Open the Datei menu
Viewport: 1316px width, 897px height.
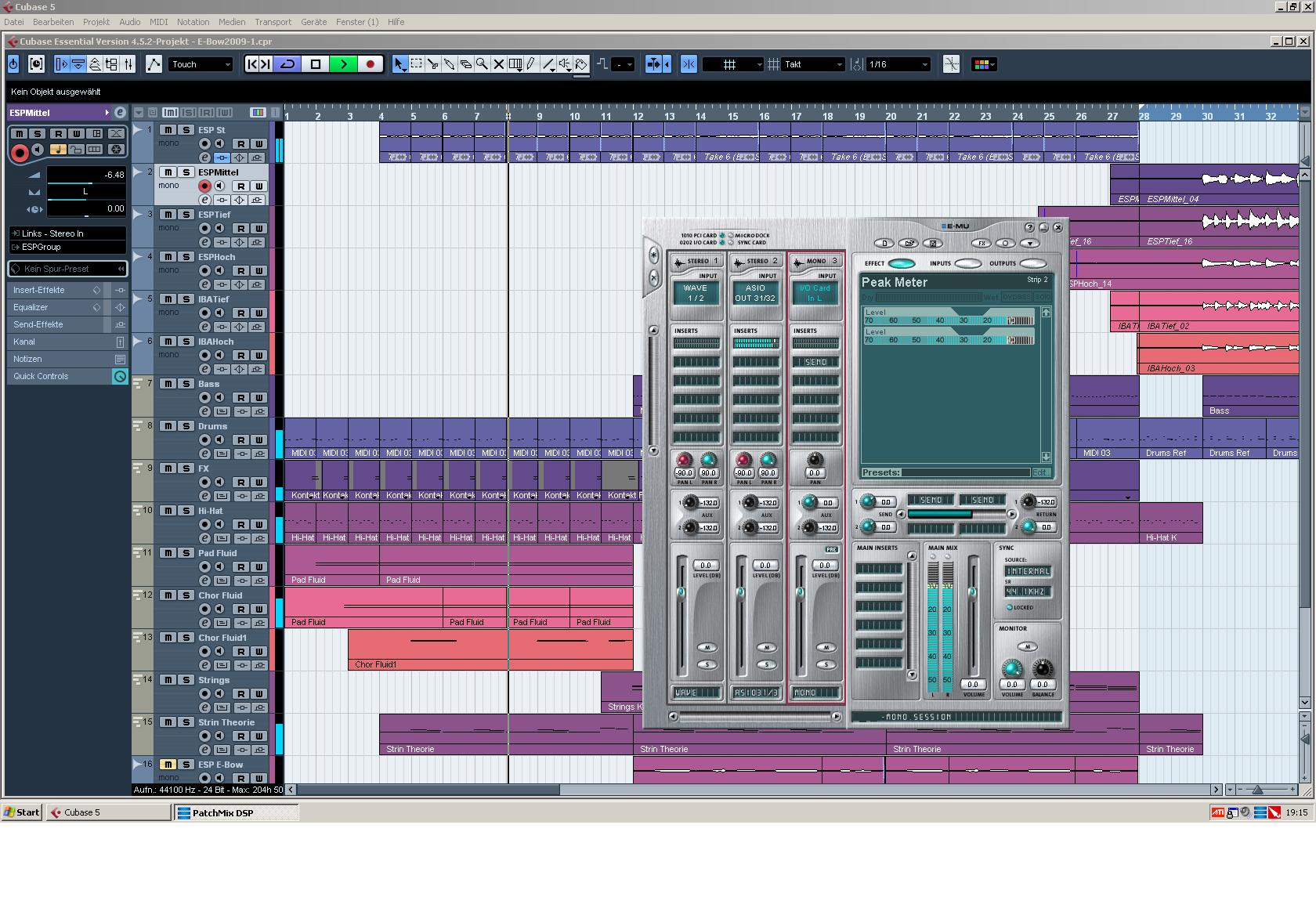point(13,22)
